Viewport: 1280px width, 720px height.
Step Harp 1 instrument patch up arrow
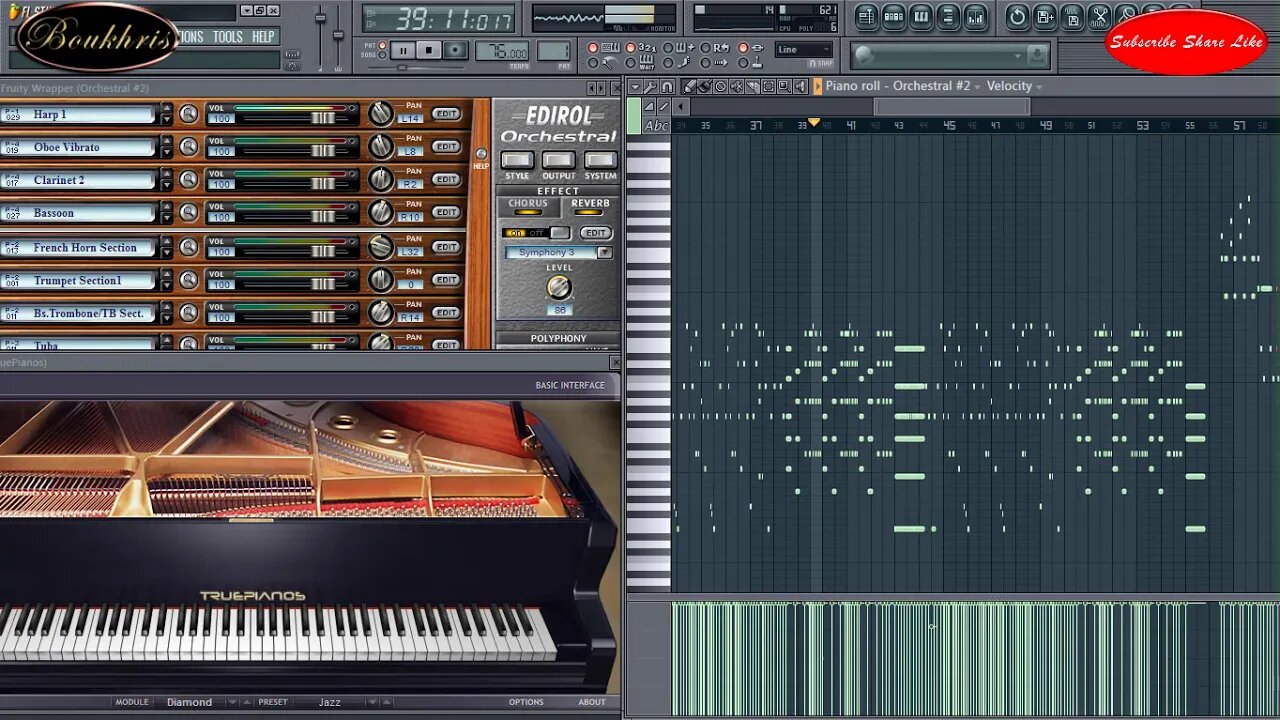166,109
